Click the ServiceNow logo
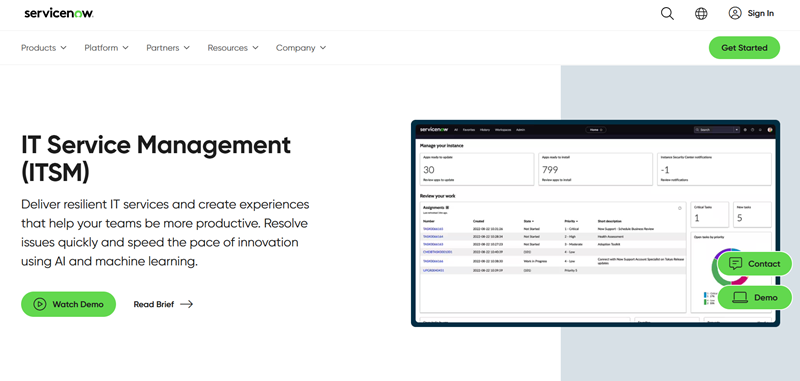800x381 pixels. pos(59,14)
